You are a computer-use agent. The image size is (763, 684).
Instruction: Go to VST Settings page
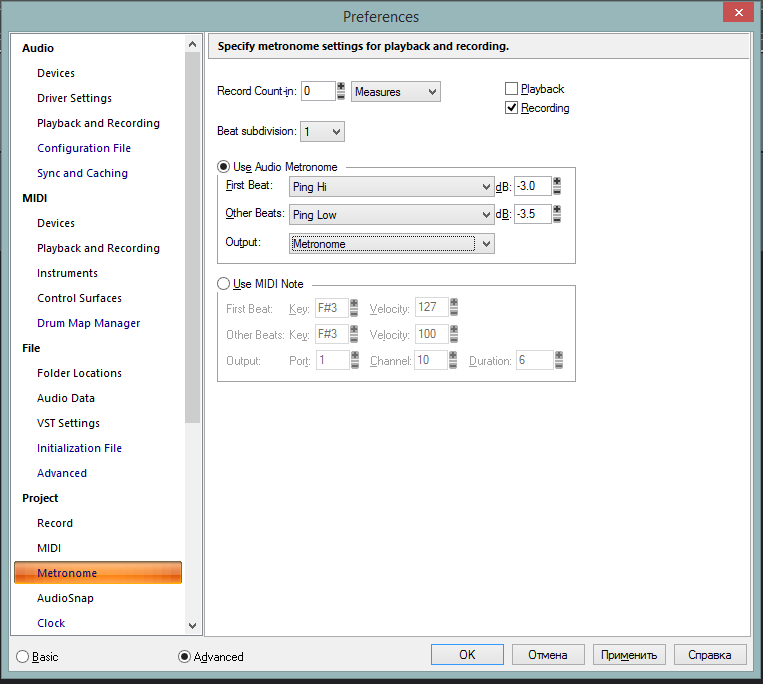[x=68, y=423]
